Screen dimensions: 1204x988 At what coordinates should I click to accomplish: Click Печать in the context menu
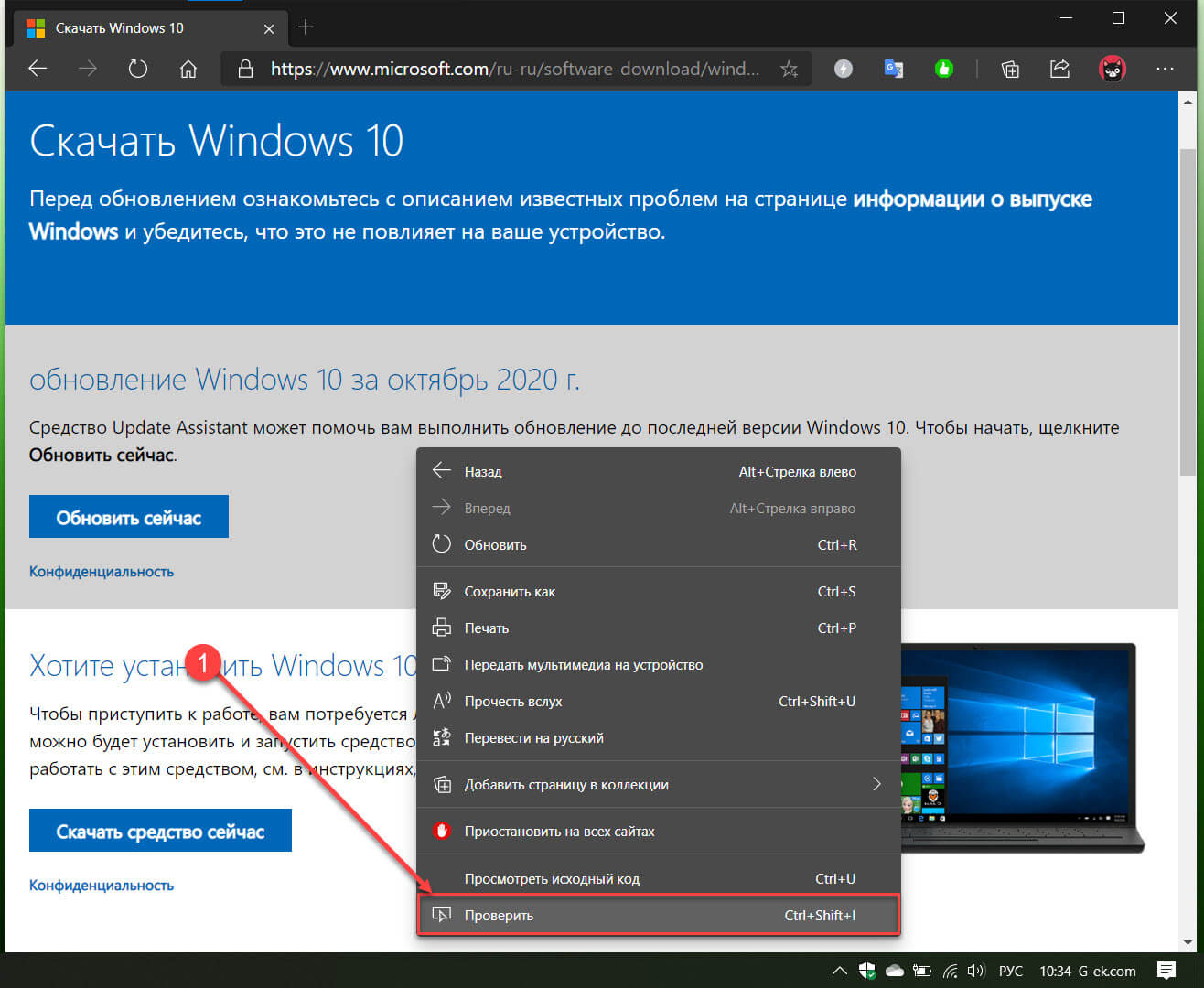pyautogui.click(x=659, y=628)
